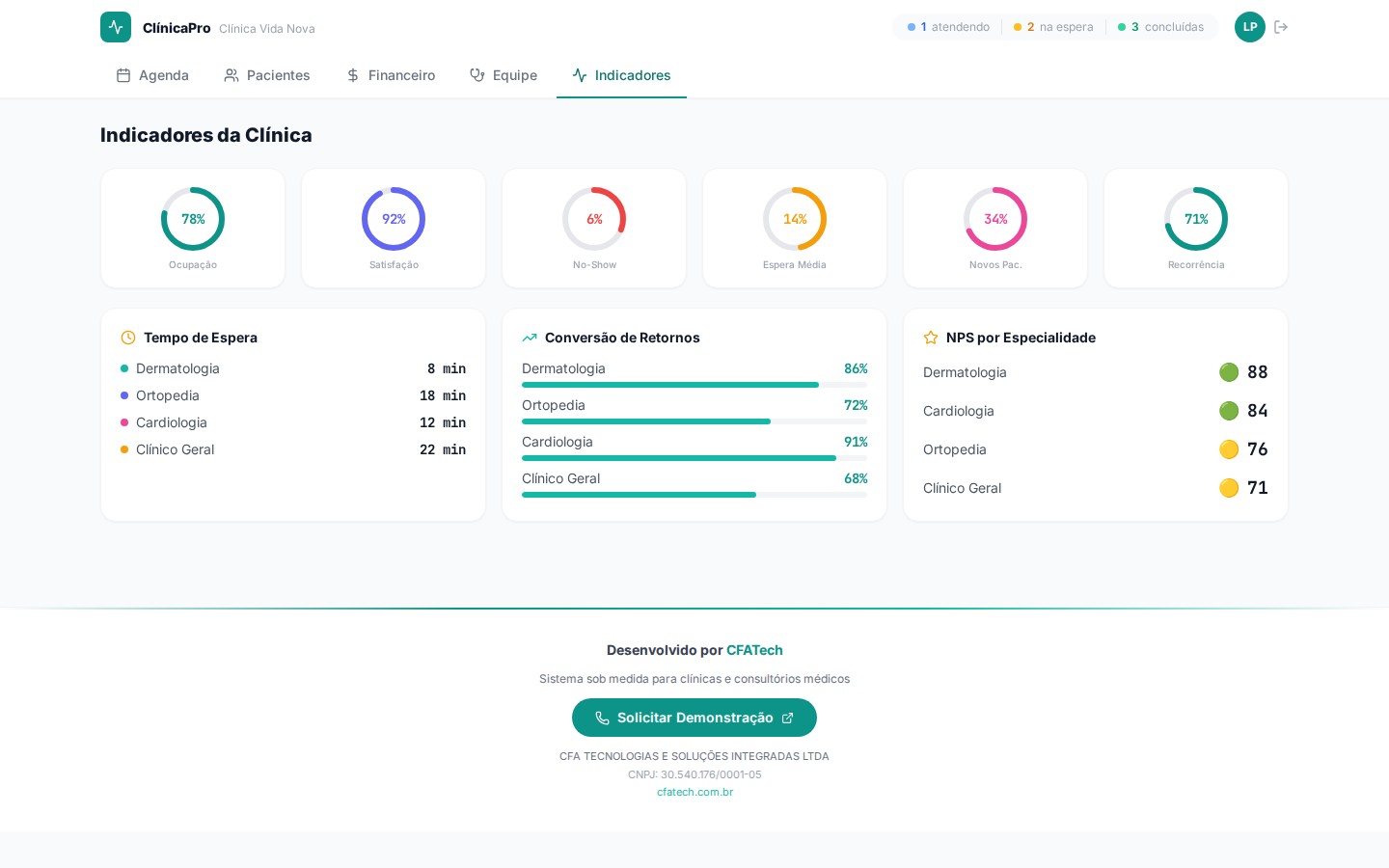The height and width of the screenshot is (868, 1389).
Task: Open the Equipe tab
Action: pos(504,75)
